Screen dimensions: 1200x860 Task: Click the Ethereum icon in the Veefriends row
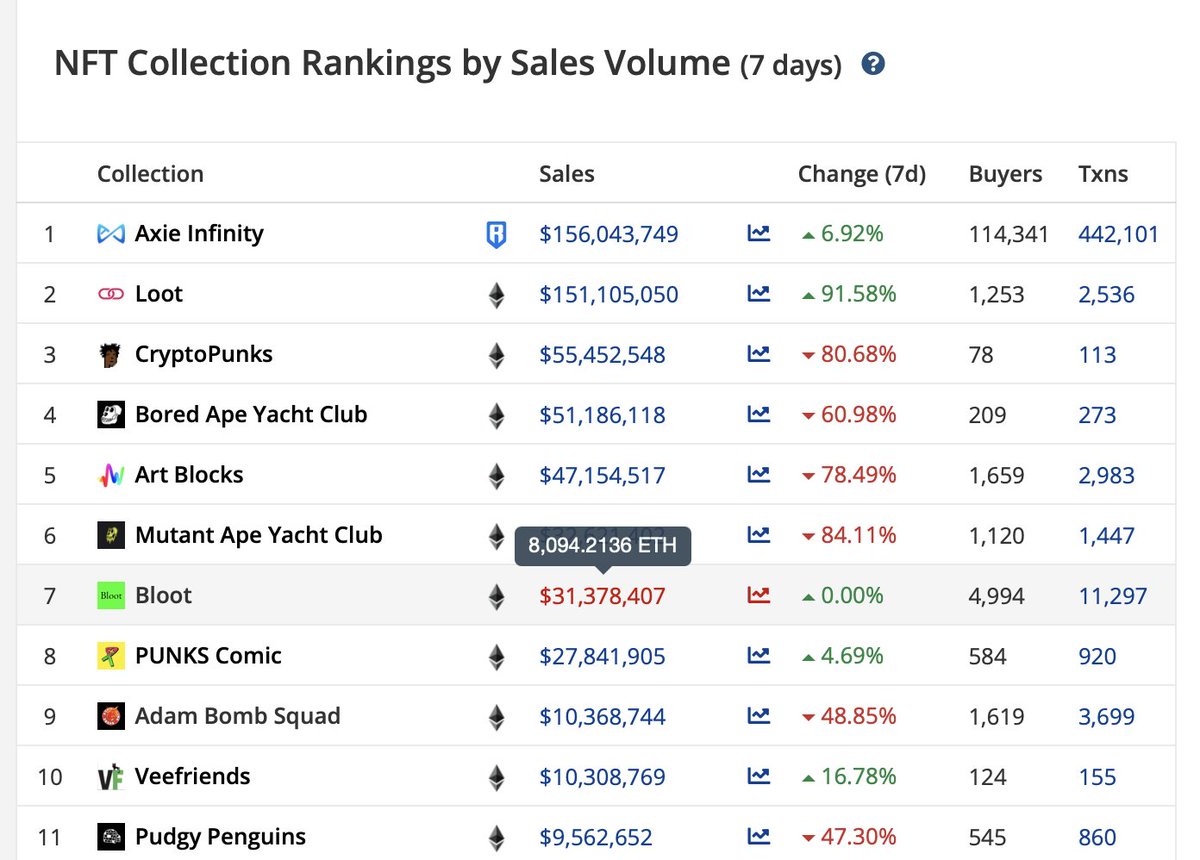[496, 777]
